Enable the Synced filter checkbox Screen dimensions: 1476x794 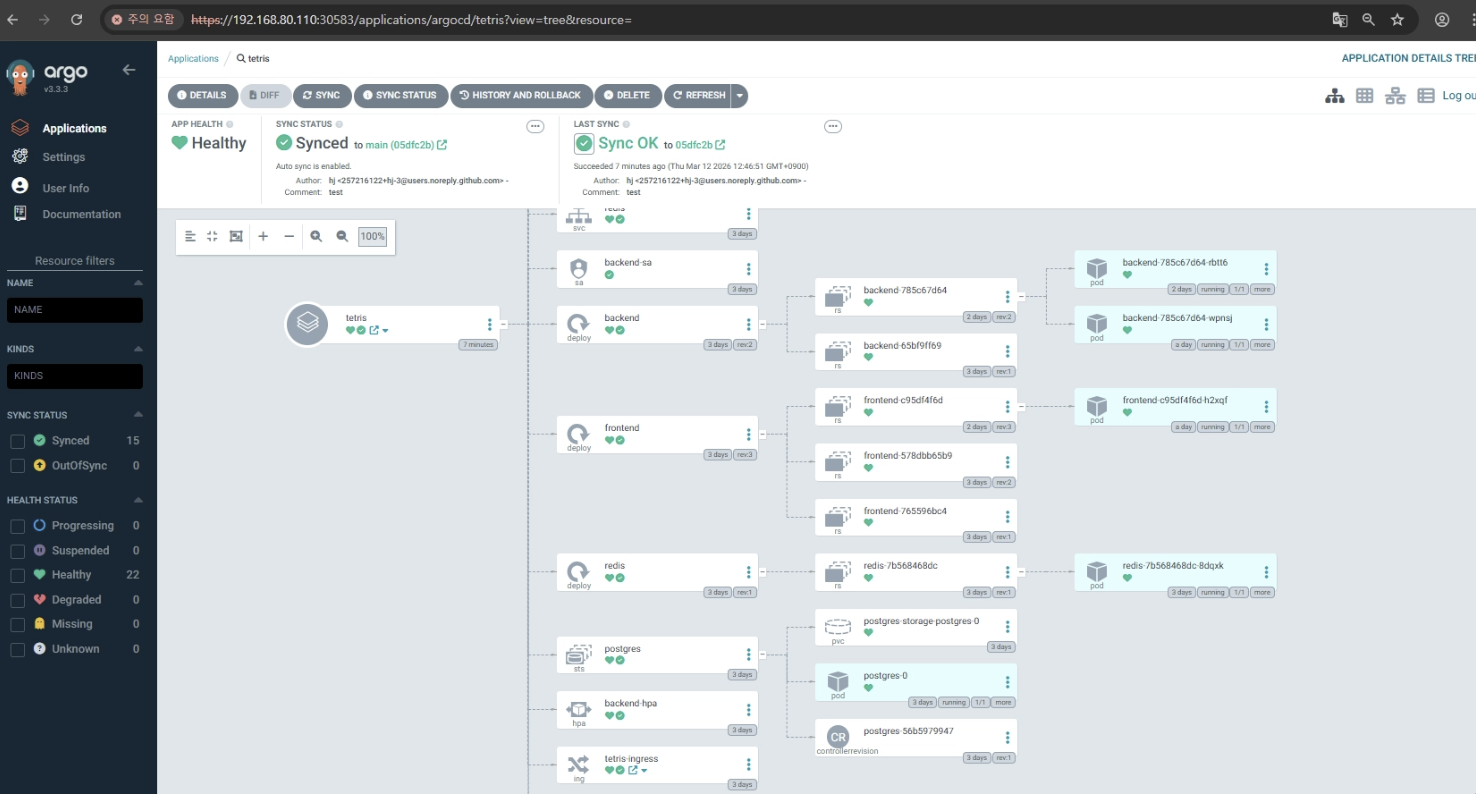click(17, 441)
